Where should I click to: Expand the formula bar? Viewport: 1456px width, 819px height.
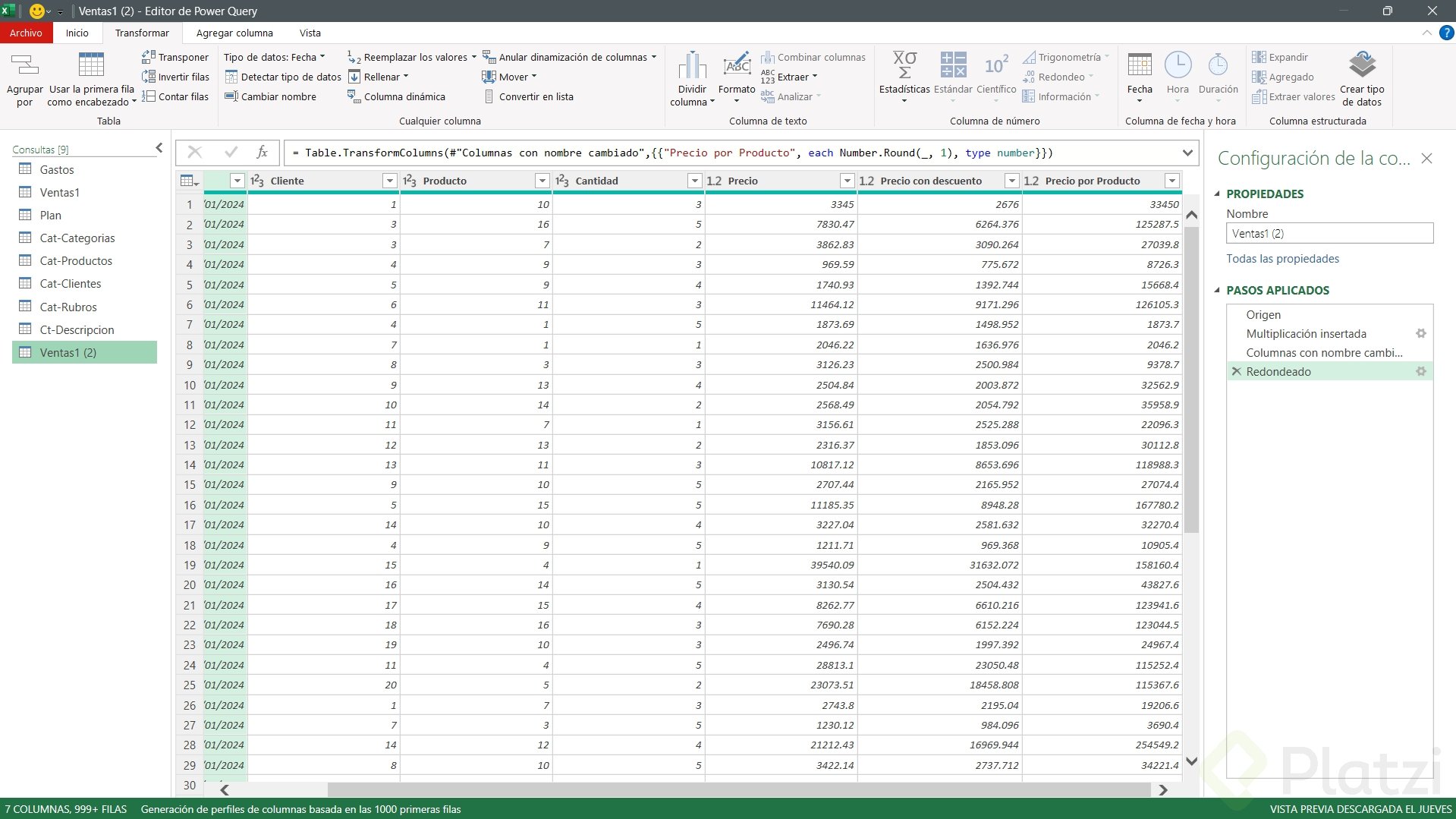coord(1187,153)
